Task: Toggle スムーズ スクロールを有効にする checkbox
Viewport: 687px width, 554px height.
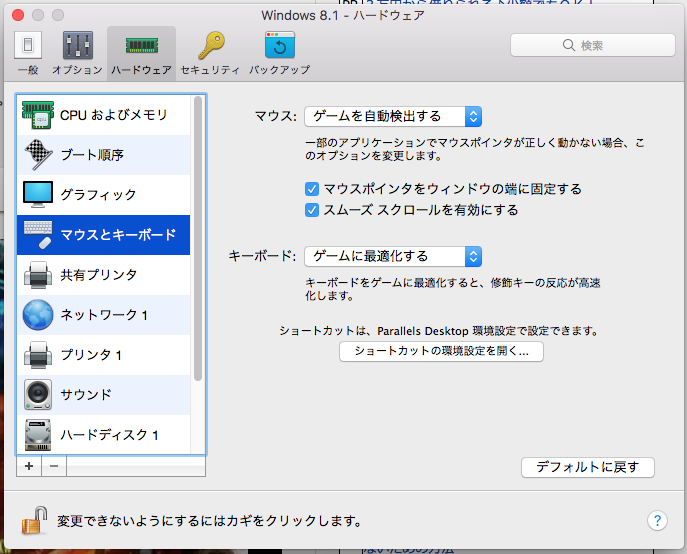Action: coord(312,210)
